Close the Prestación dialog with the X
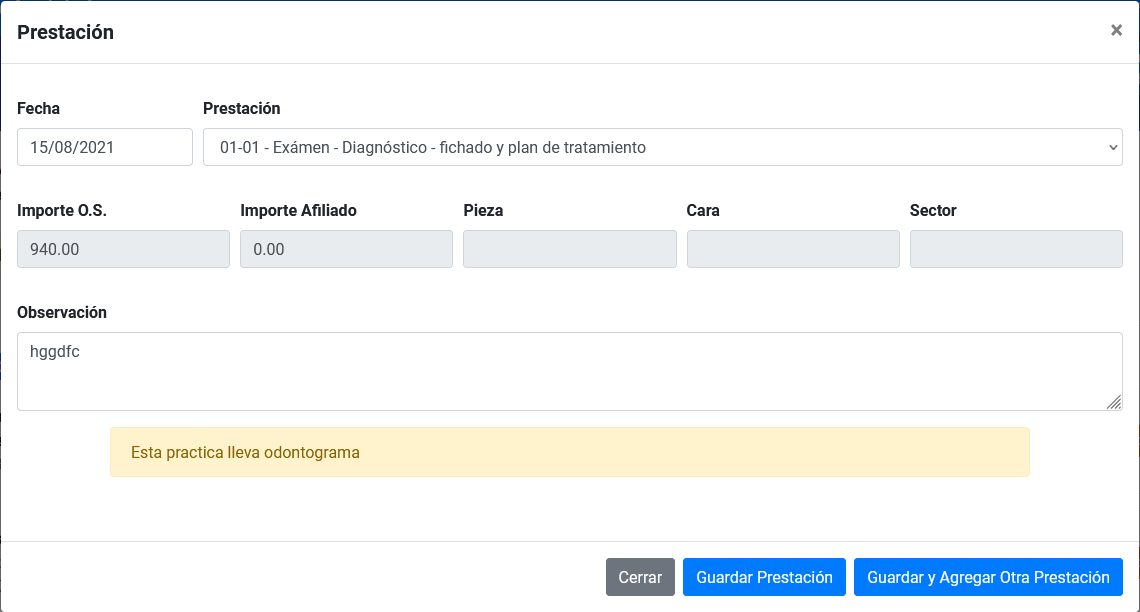 coord(1116,30)
